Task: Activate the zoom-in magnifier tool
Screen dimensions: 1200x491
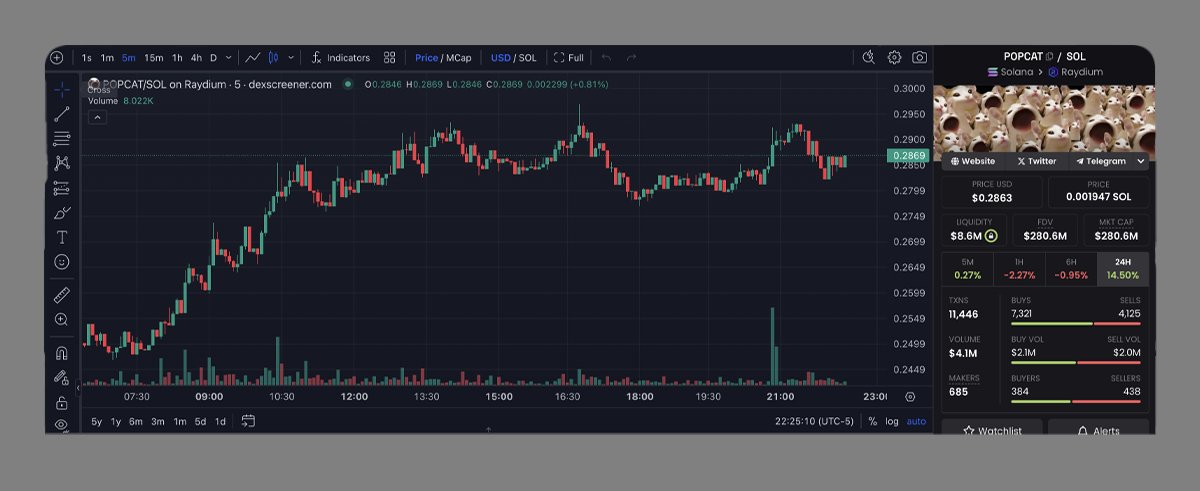Action: [62, 320]
